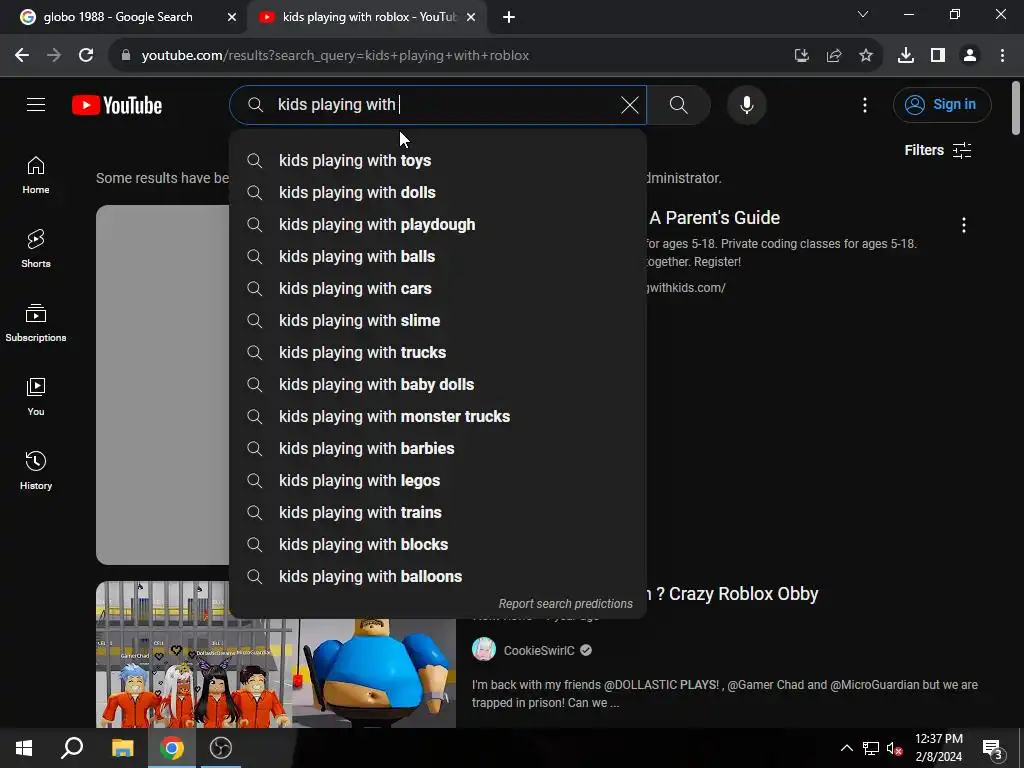The image size is (1024, 768).
Task: Open the A Parent's Guide result title
Action: tap(714, 217)
